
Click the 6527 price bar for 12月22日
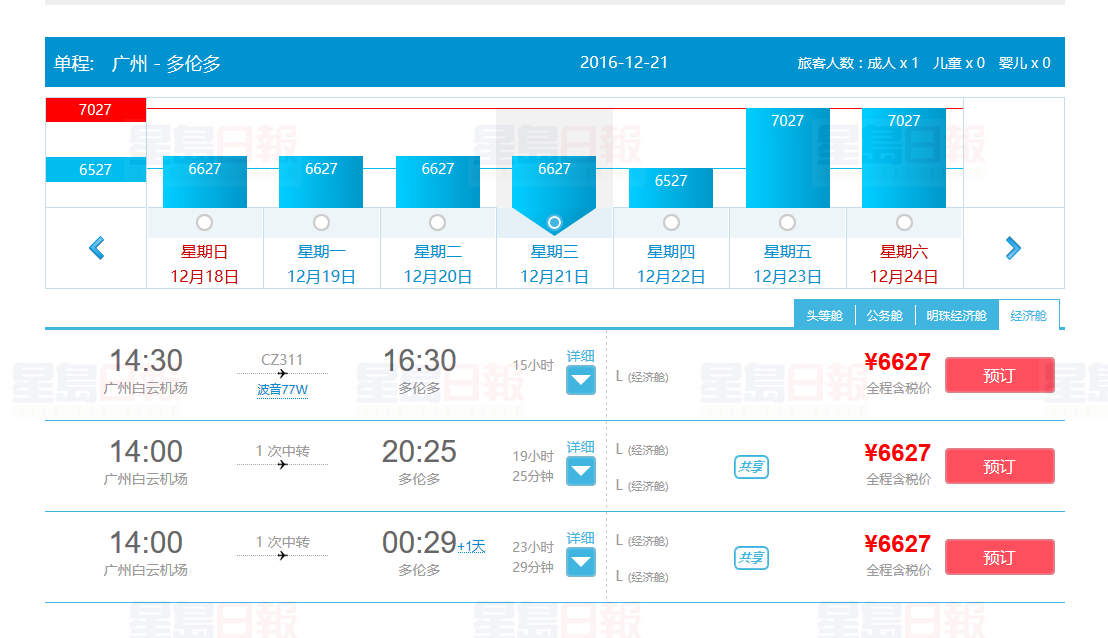671,187
